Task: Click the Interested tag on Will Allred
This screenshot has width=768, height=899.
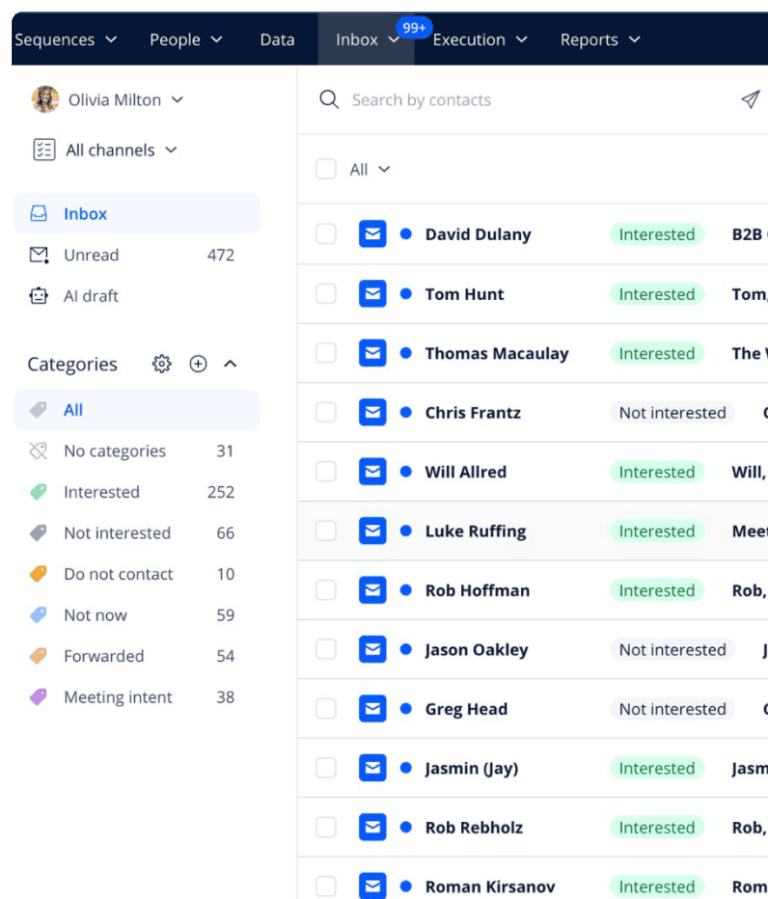Action: [657, 472]
